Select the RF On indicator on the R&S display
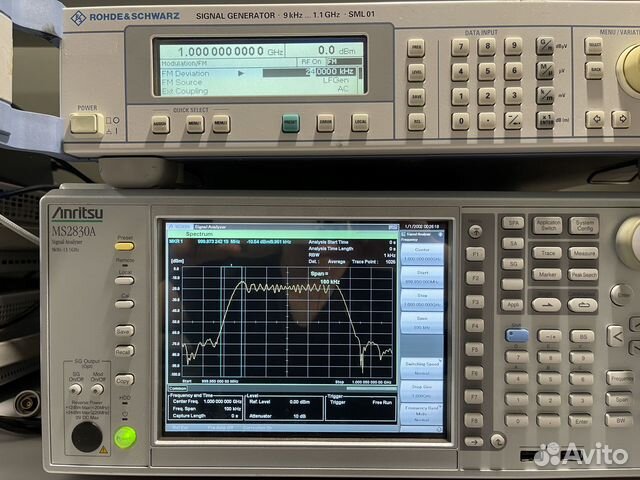Screen dimensions: 640x480 tap(311, 62)
